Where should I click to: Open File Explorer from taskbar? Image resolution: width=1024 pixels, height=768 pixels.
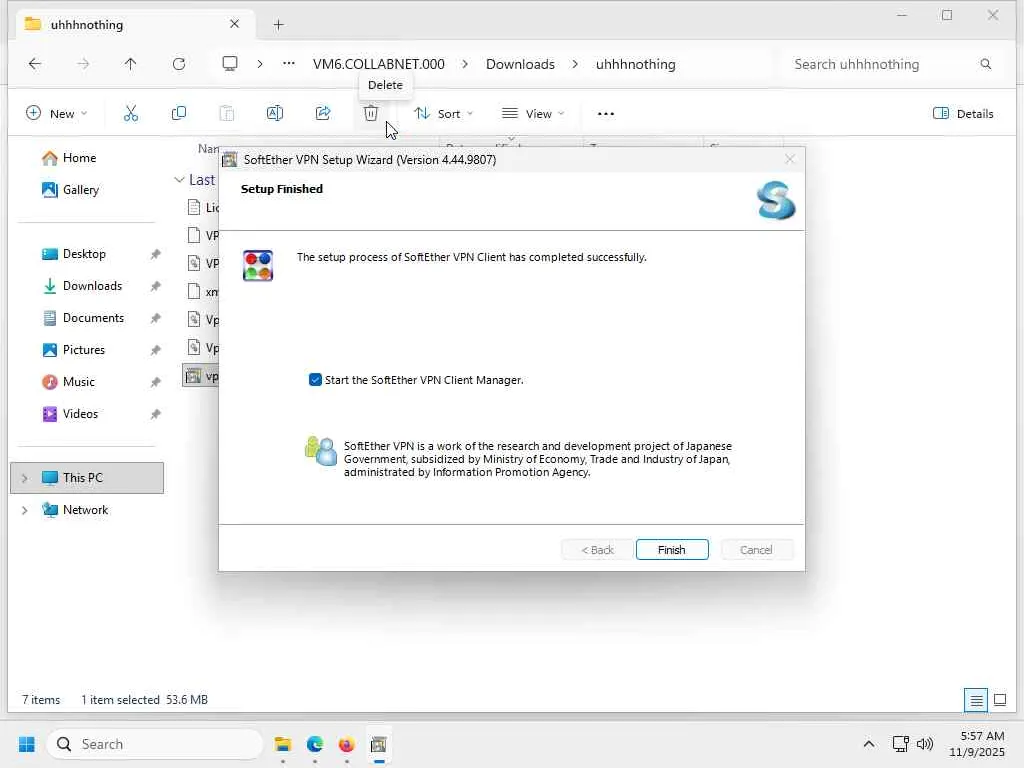283,744
